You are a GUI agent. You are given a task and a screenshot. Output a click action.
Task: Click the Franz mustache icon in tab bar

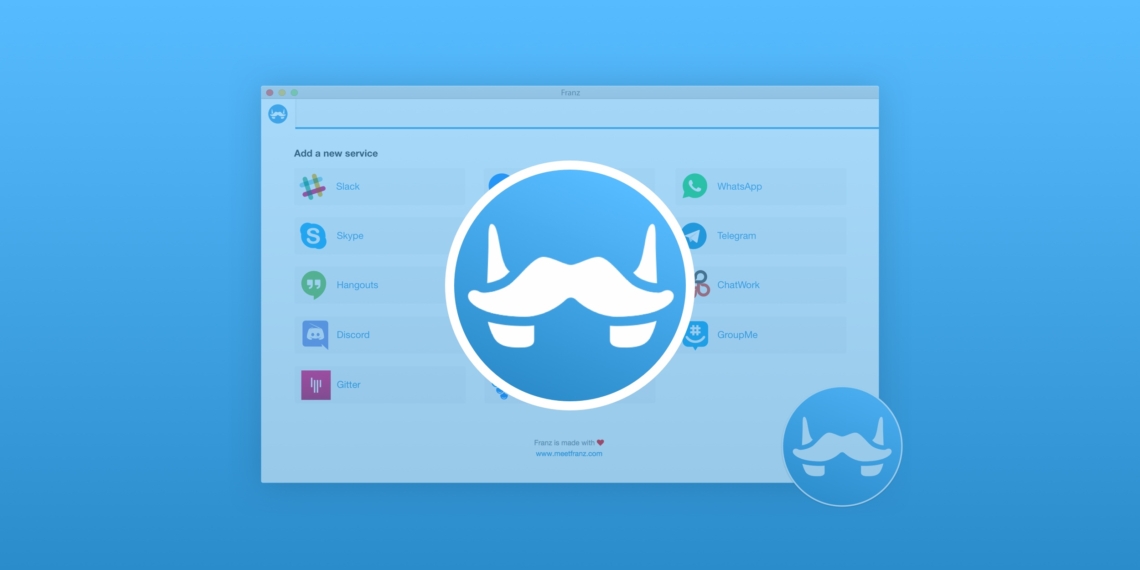[x=278, y=114]
